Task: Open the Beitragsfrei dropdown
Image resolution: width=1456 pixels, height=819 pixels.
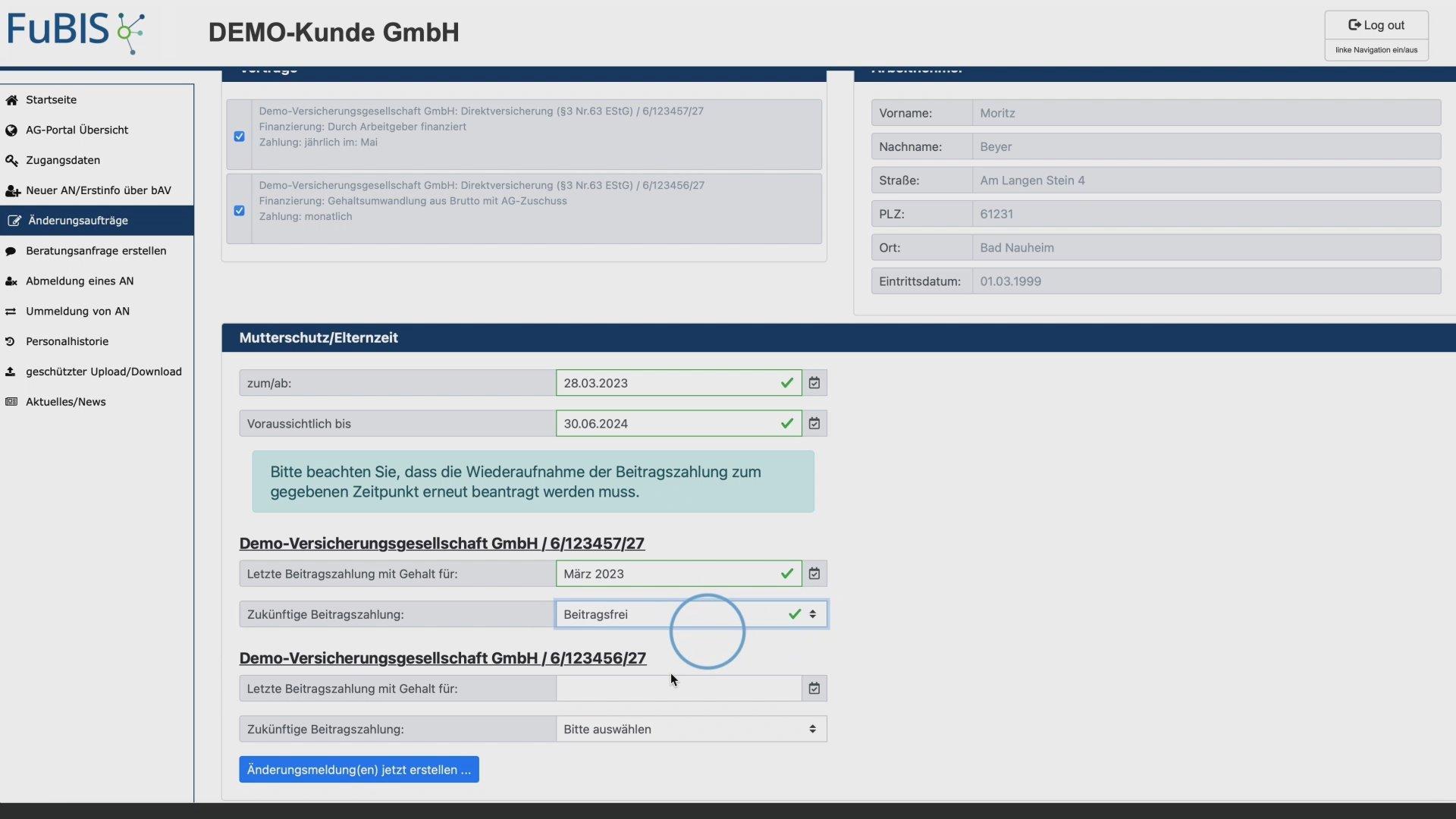Action: tap(686, 614)
